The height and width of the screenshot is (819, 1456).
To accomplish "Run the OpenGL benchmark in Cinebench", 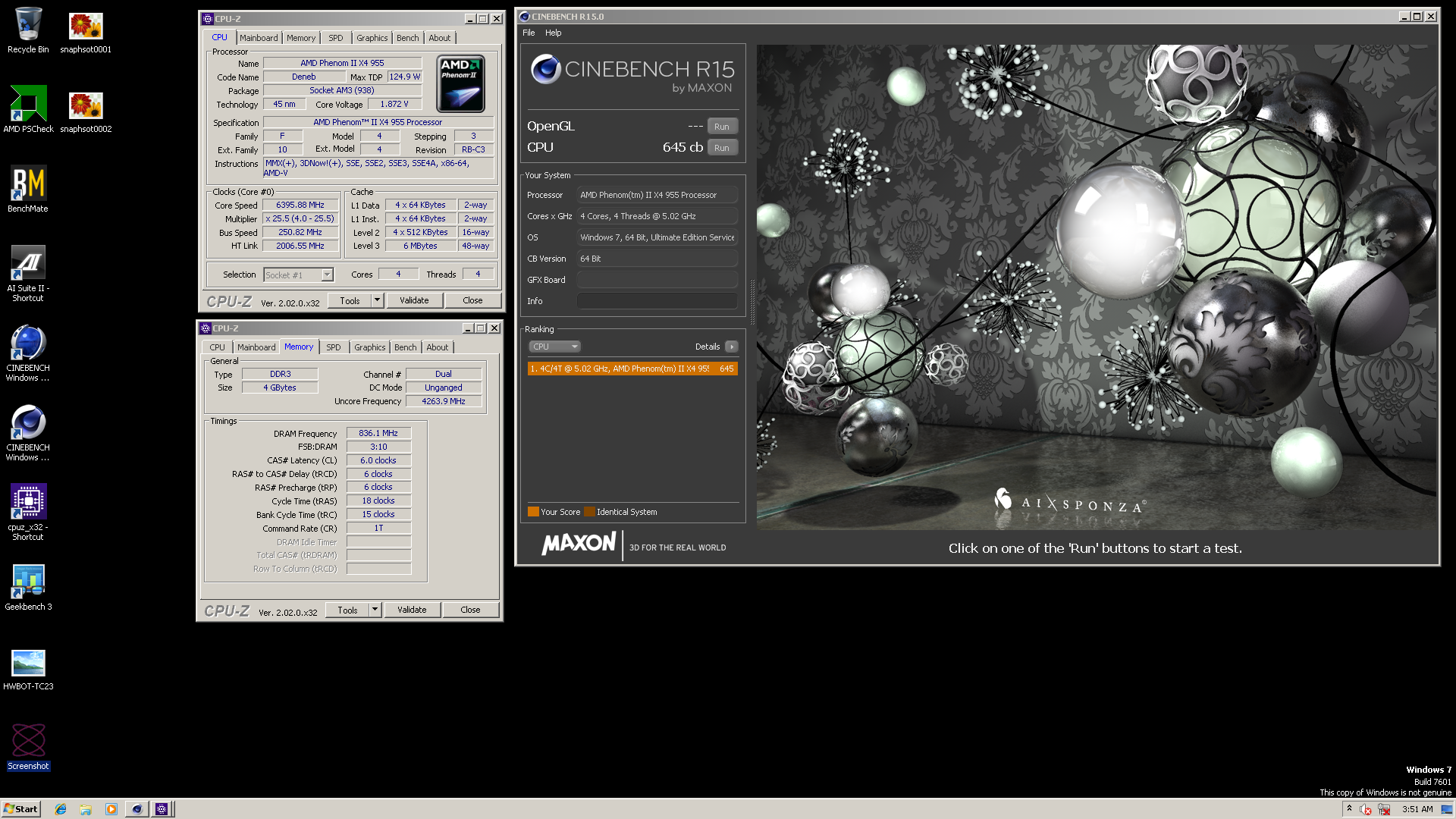I will pos(722,127).
